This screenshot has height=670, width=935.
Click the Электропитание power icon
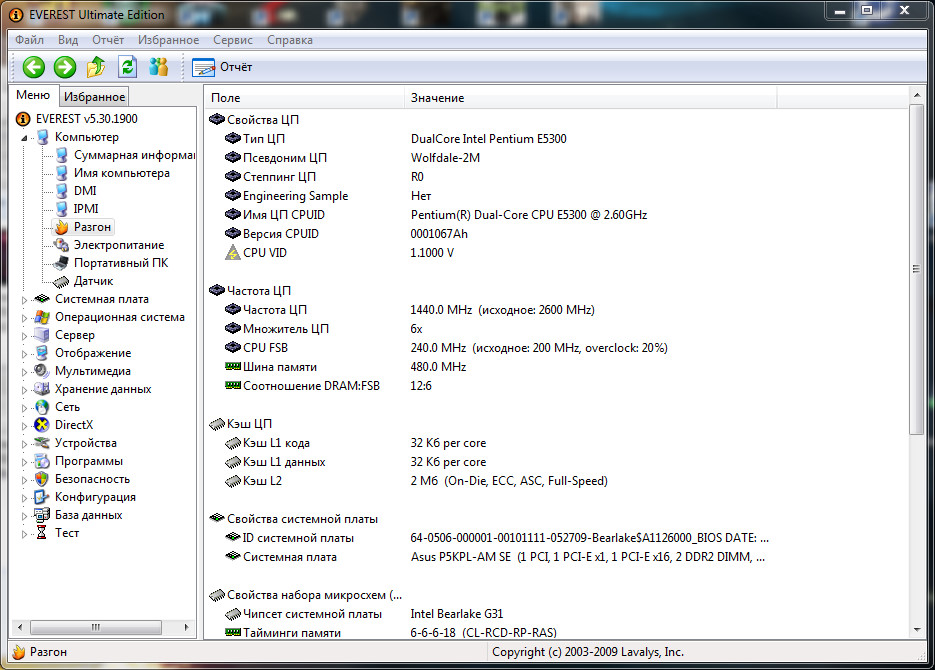61,245
